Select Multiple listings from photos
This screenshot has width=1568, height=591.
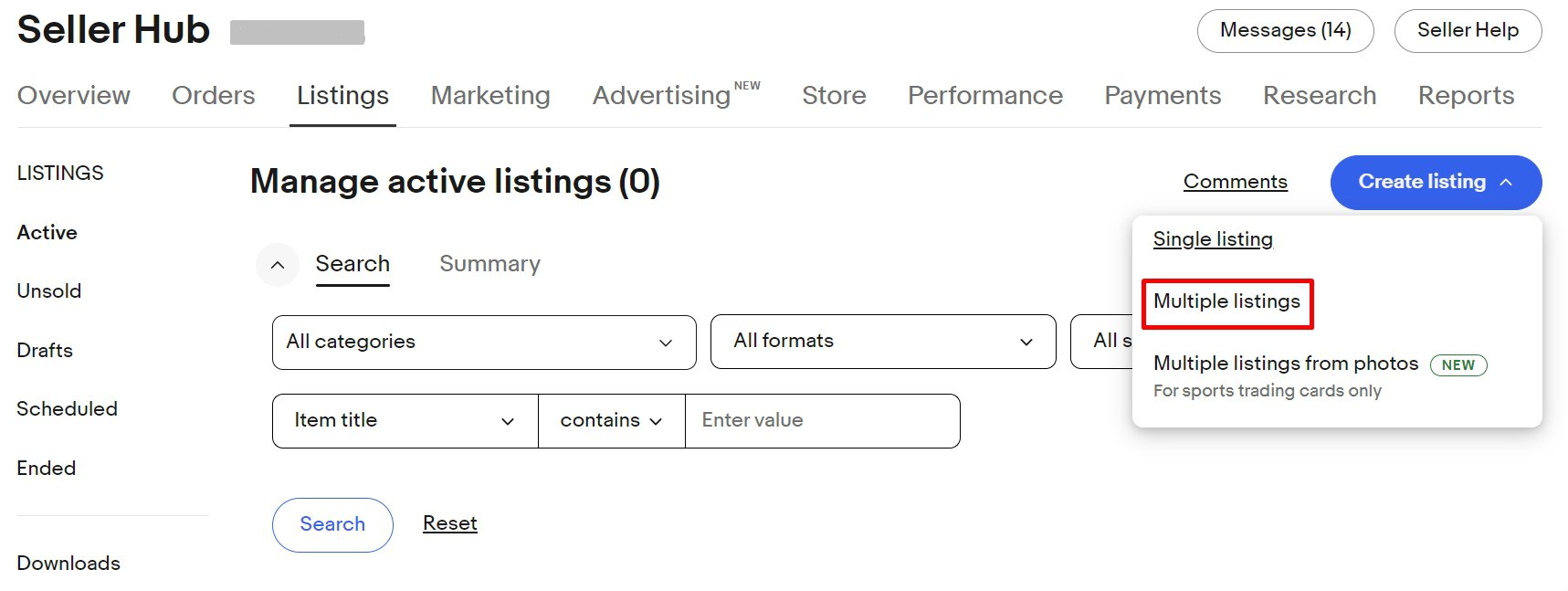[1284, 363]
